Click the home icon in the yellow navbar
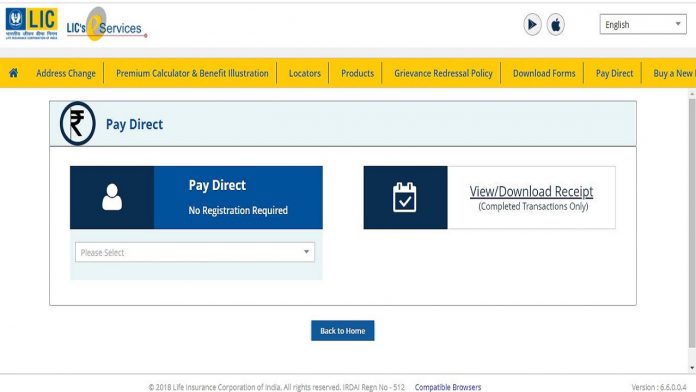Screen dimensions: 696x392 13,73
